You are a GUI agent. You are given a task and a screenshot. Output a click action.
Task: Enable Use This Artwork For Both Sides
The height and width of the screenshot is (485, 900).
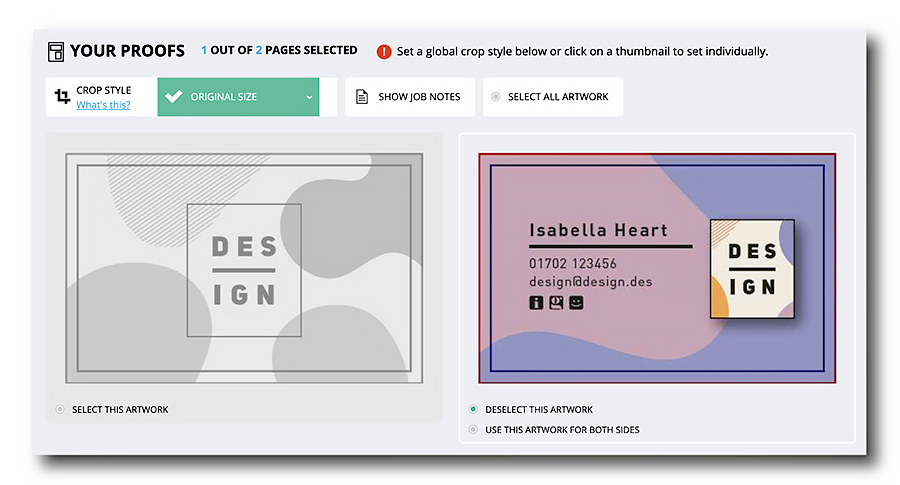point(473,429)
